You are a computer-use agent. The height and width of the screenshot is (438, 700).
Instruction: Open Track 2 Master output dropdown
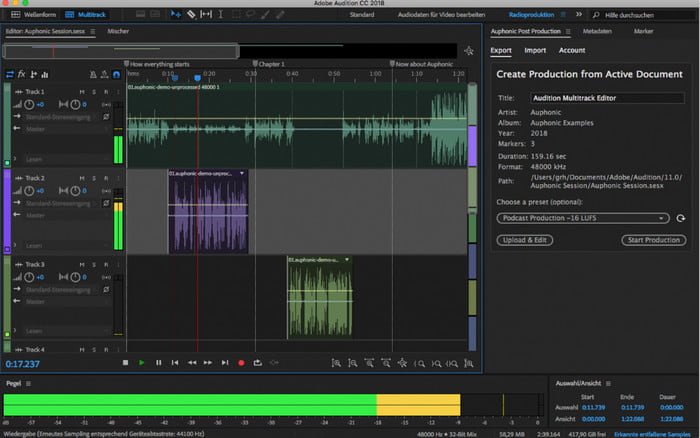67,215
